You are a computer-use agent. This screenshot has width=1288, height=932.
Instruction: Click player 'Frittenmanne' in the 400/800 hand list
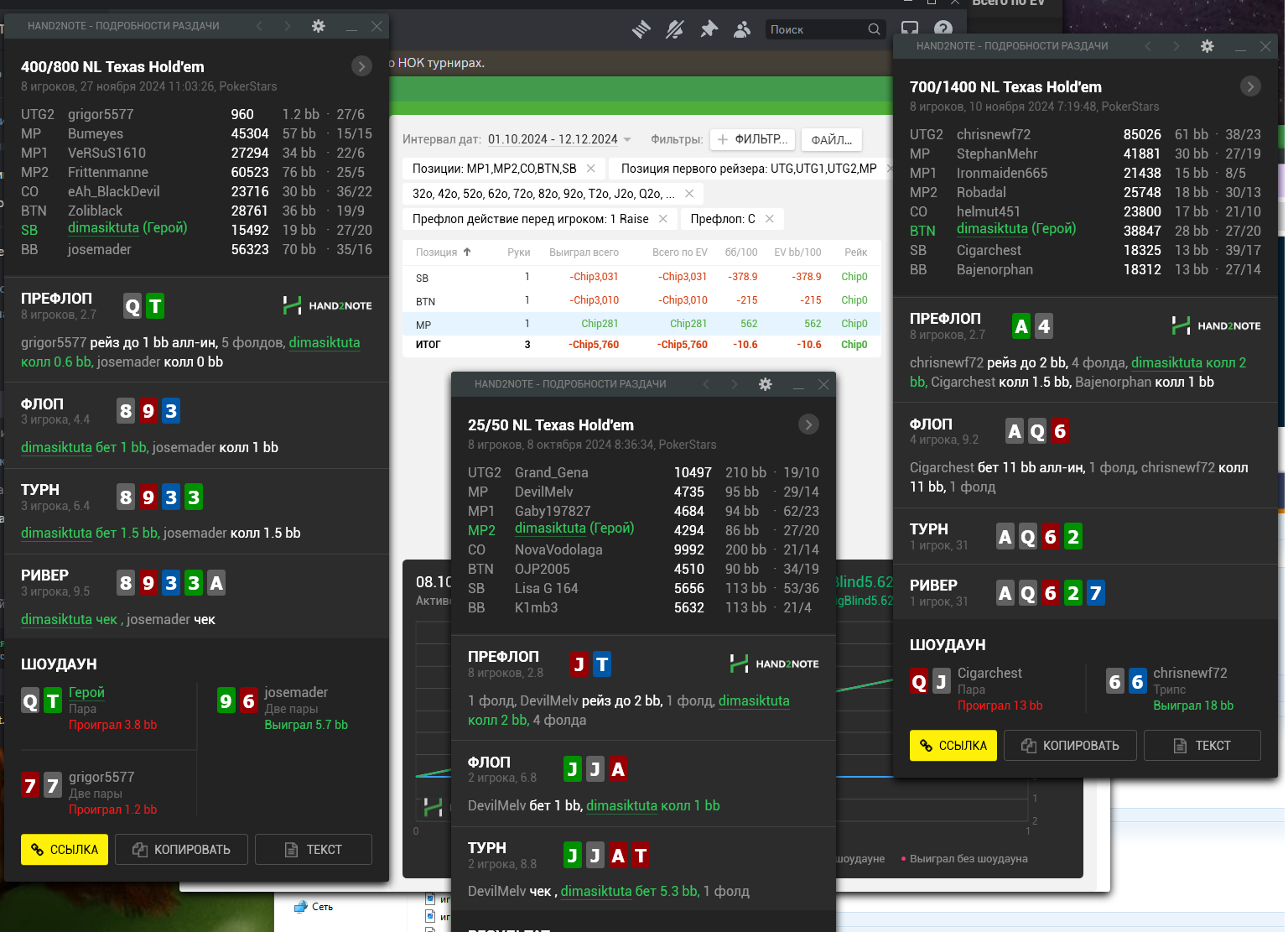click(108, 173)
